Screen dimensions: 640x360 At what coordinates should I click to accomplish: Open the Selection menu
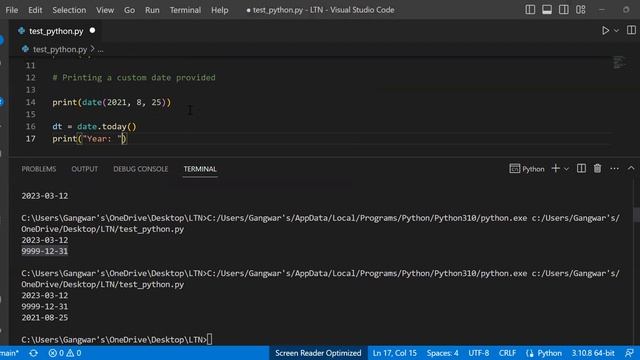(69, 10)
